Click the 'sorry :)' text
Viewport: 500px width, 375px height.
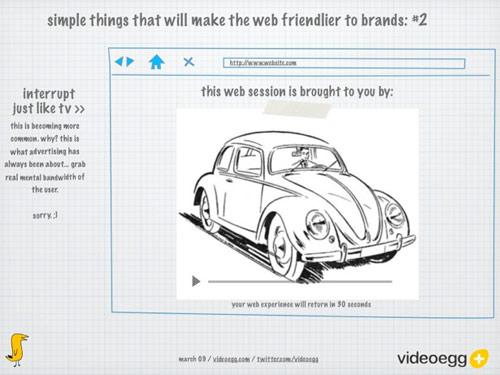click(45, 215)
